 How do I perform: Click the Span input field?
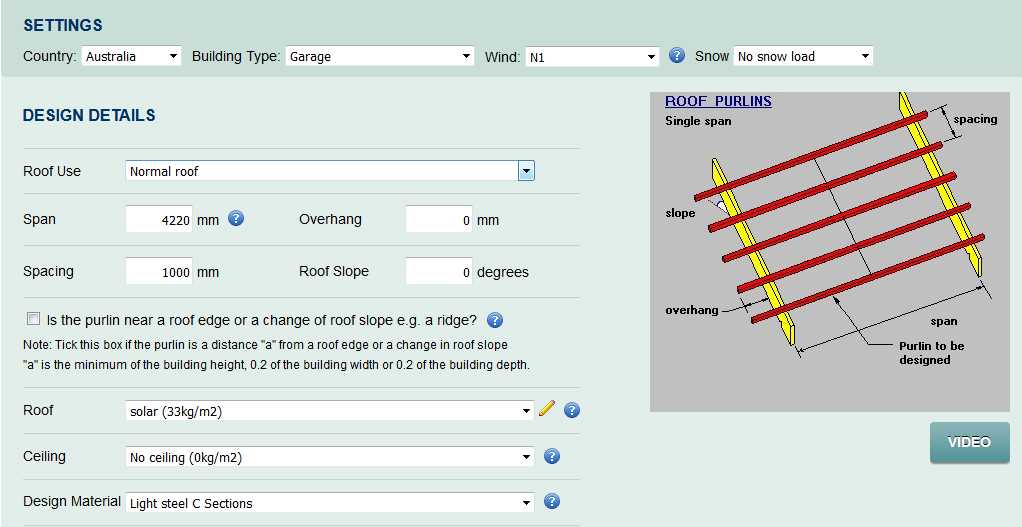(x=159, y=219)
